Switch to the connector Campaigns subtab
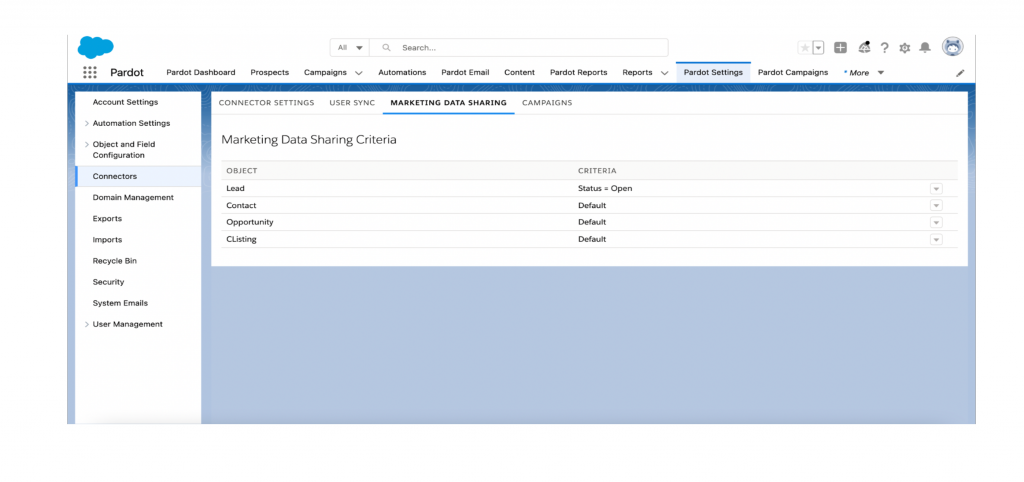The image size is (1024, 482). click(547, 103)
